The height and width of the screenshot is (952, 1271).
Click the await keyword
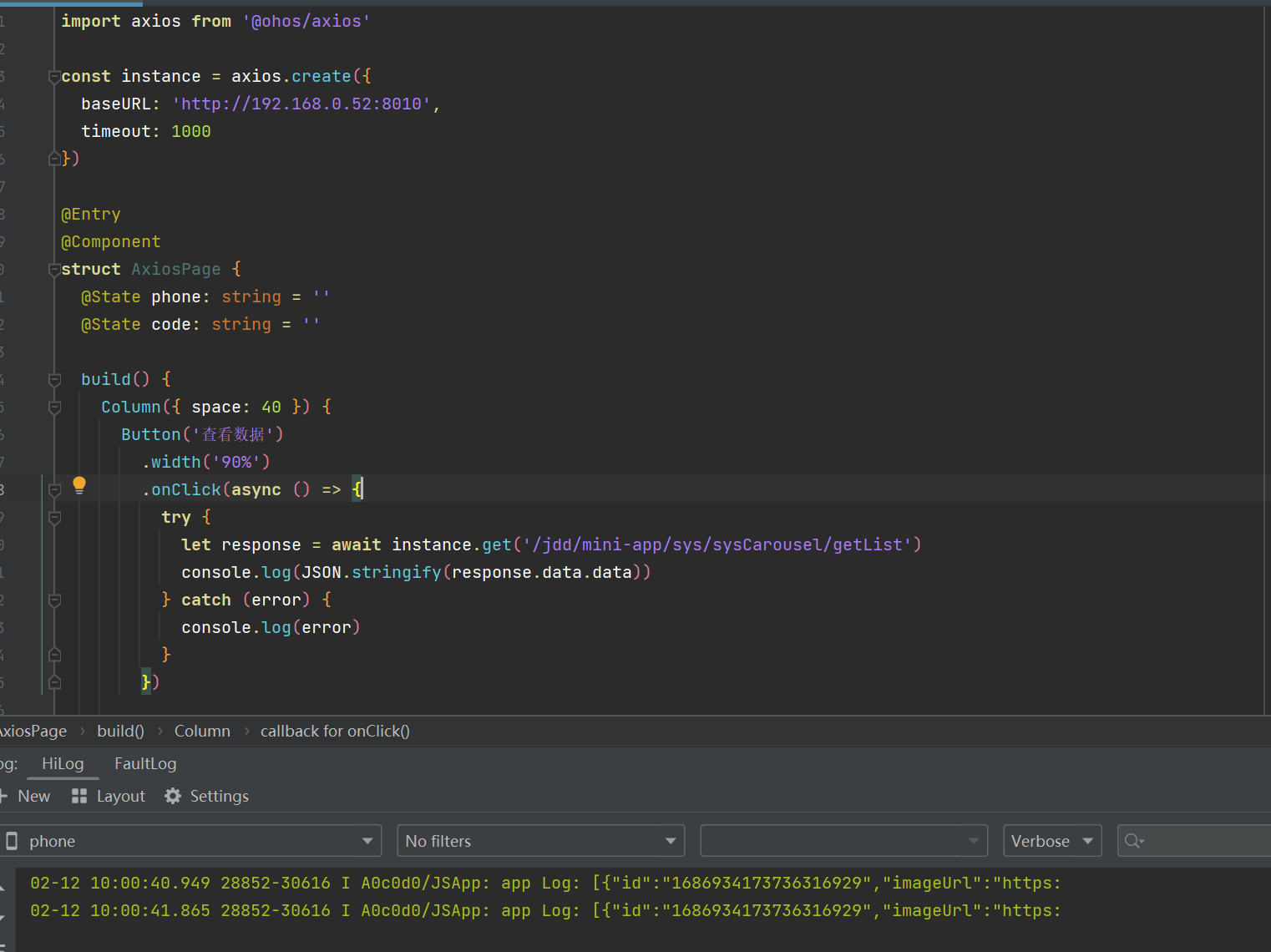pos(357,544)
